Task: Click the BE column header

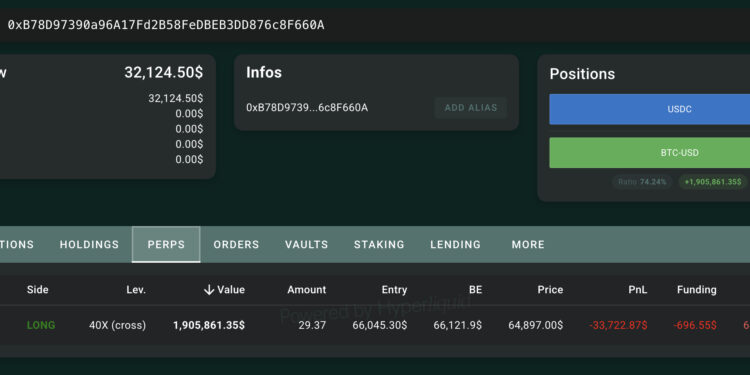Action: pos(475,289)
